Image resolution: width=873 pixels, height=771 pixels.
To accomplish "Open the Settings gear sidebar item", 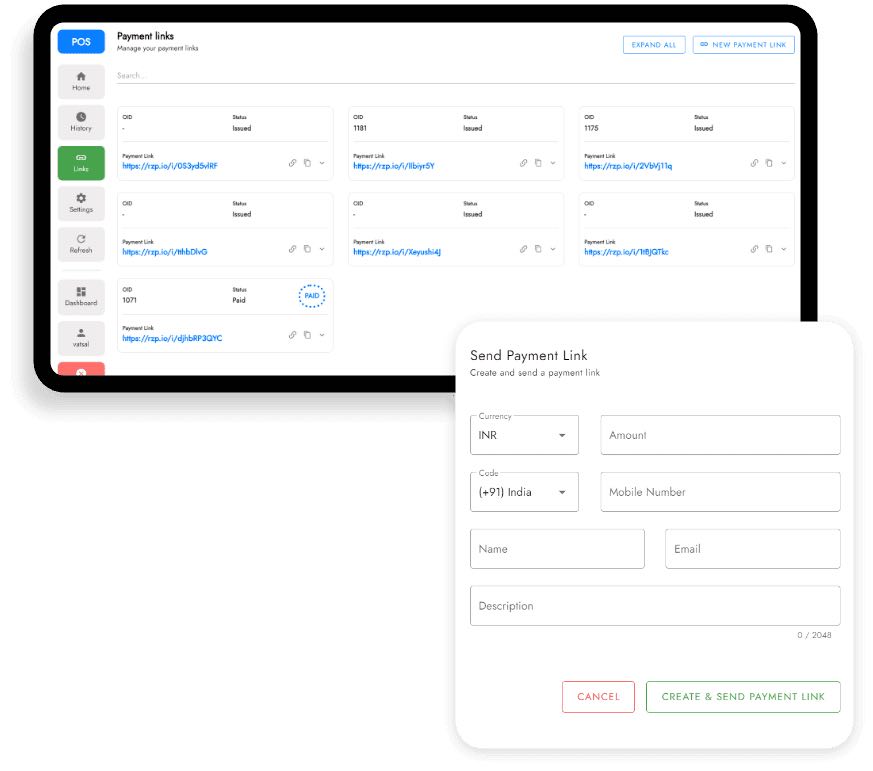I will coord(81,203).
